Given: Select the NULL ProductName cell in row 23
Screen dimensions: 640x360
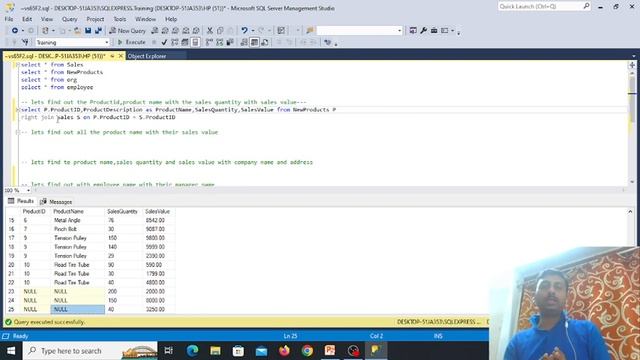Looking at the screenshot, I should pos(78,292).
